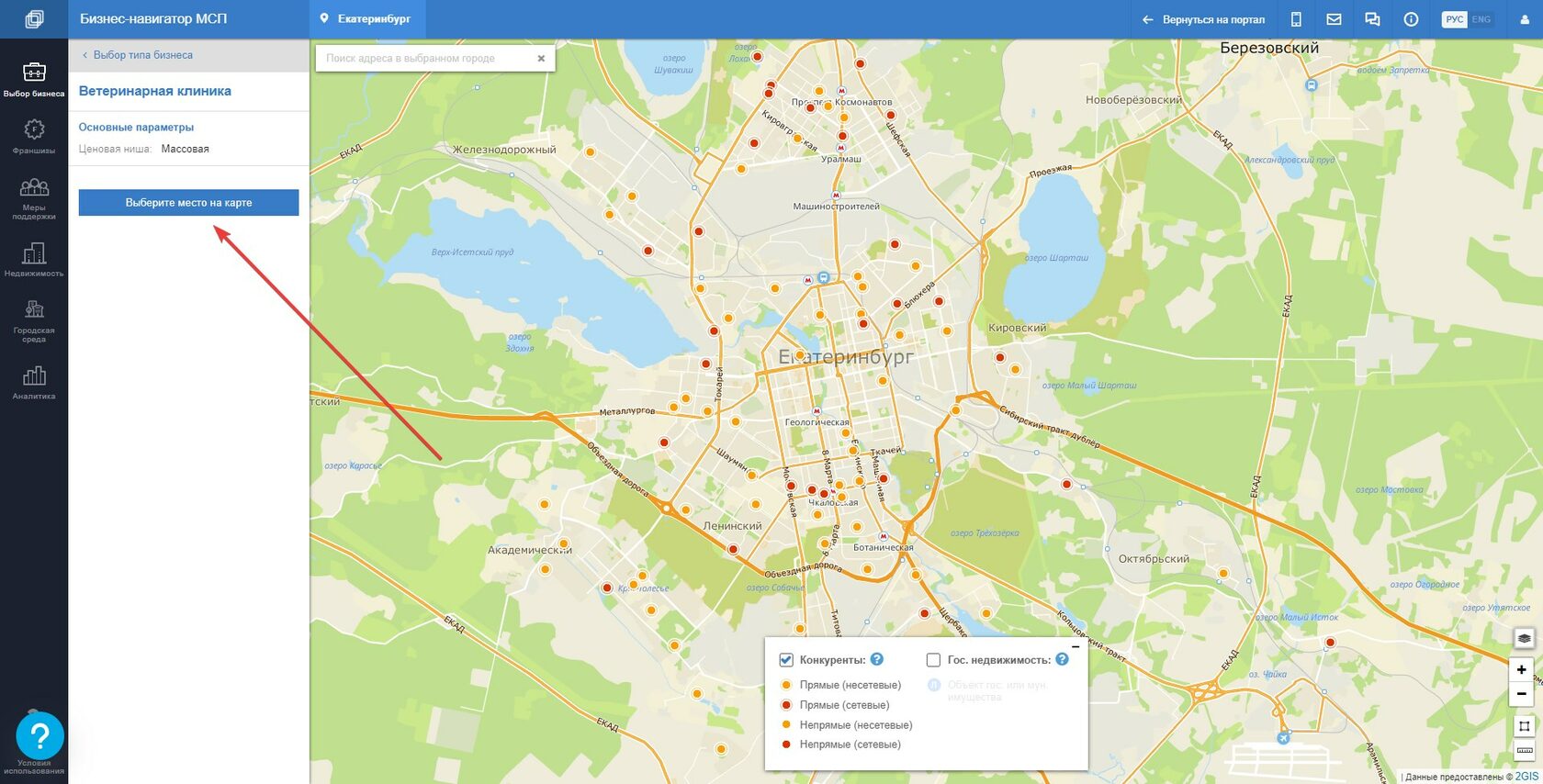The width and height of the screenshot is (1543, 784).
Task: Uncheck the Конкуренты checkbox
Action: point(786,660)
